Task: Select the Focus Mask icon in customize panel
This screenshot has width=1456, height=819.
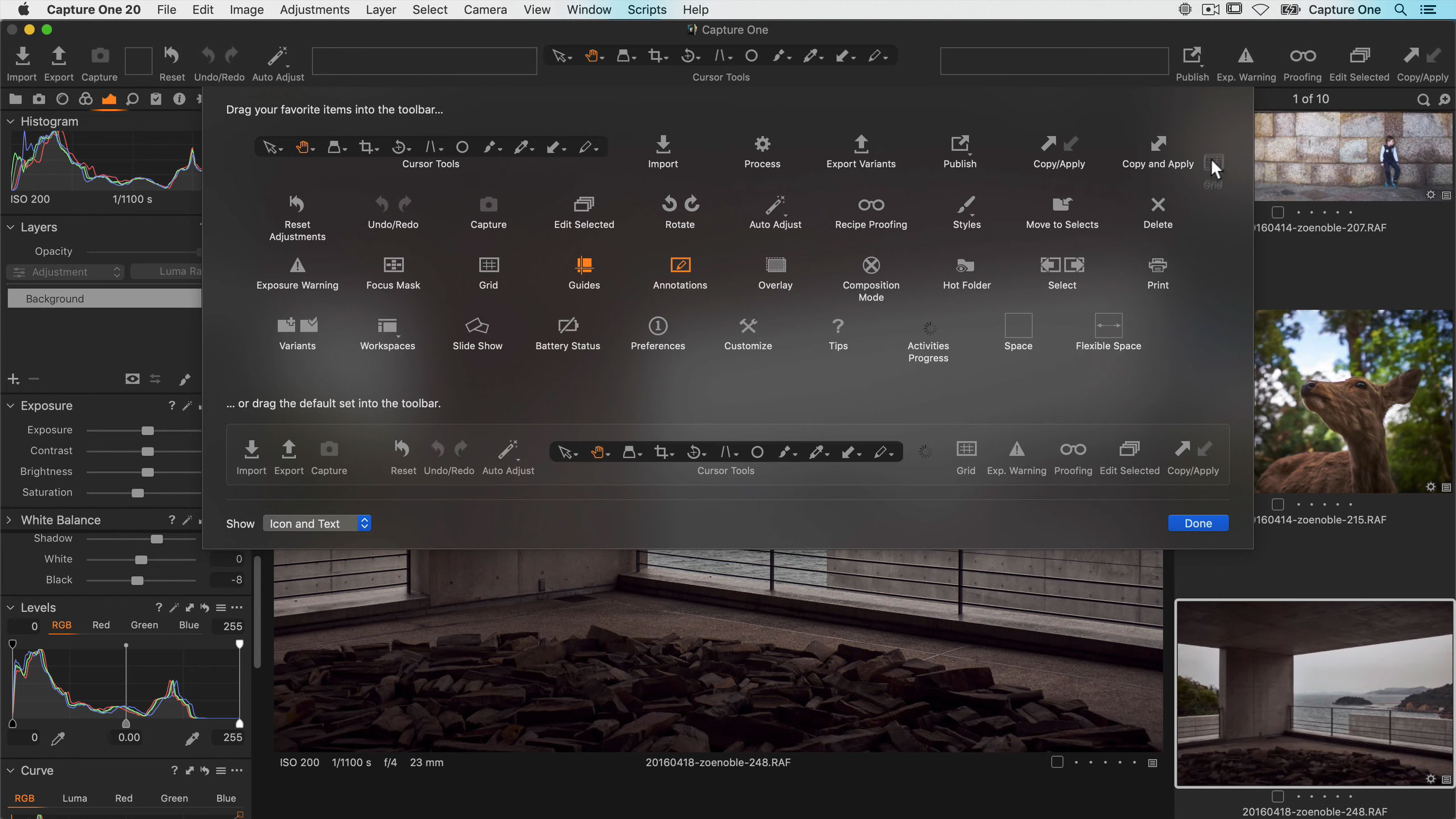Action: click(393, 265)
